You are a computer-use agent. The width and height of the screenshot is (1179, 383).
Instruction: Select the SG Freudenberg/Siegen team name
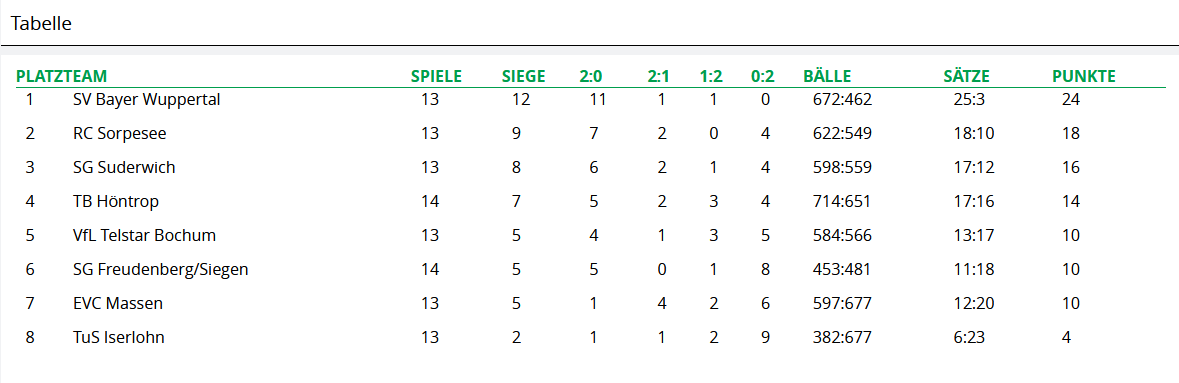[160, 269]
